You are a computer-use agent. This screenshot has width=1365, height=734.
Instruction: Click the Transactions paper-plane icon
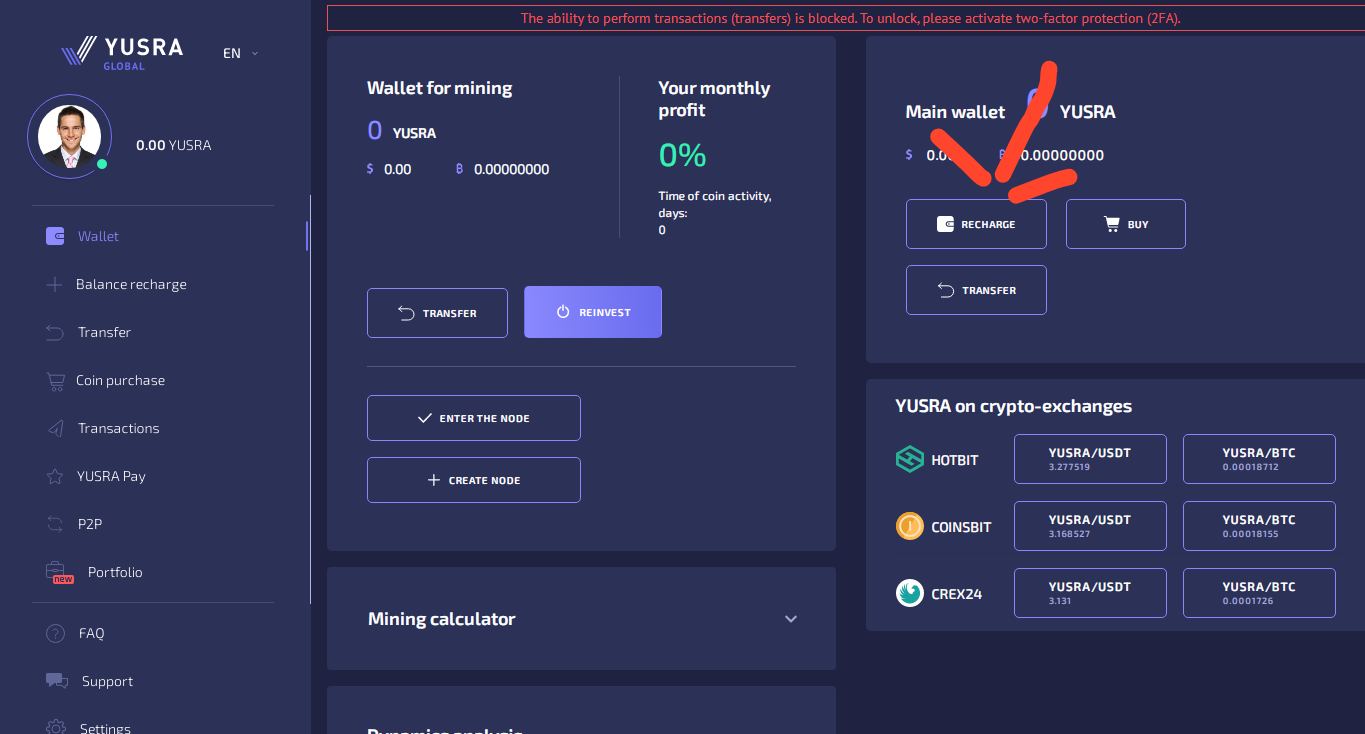pos(56,428)
